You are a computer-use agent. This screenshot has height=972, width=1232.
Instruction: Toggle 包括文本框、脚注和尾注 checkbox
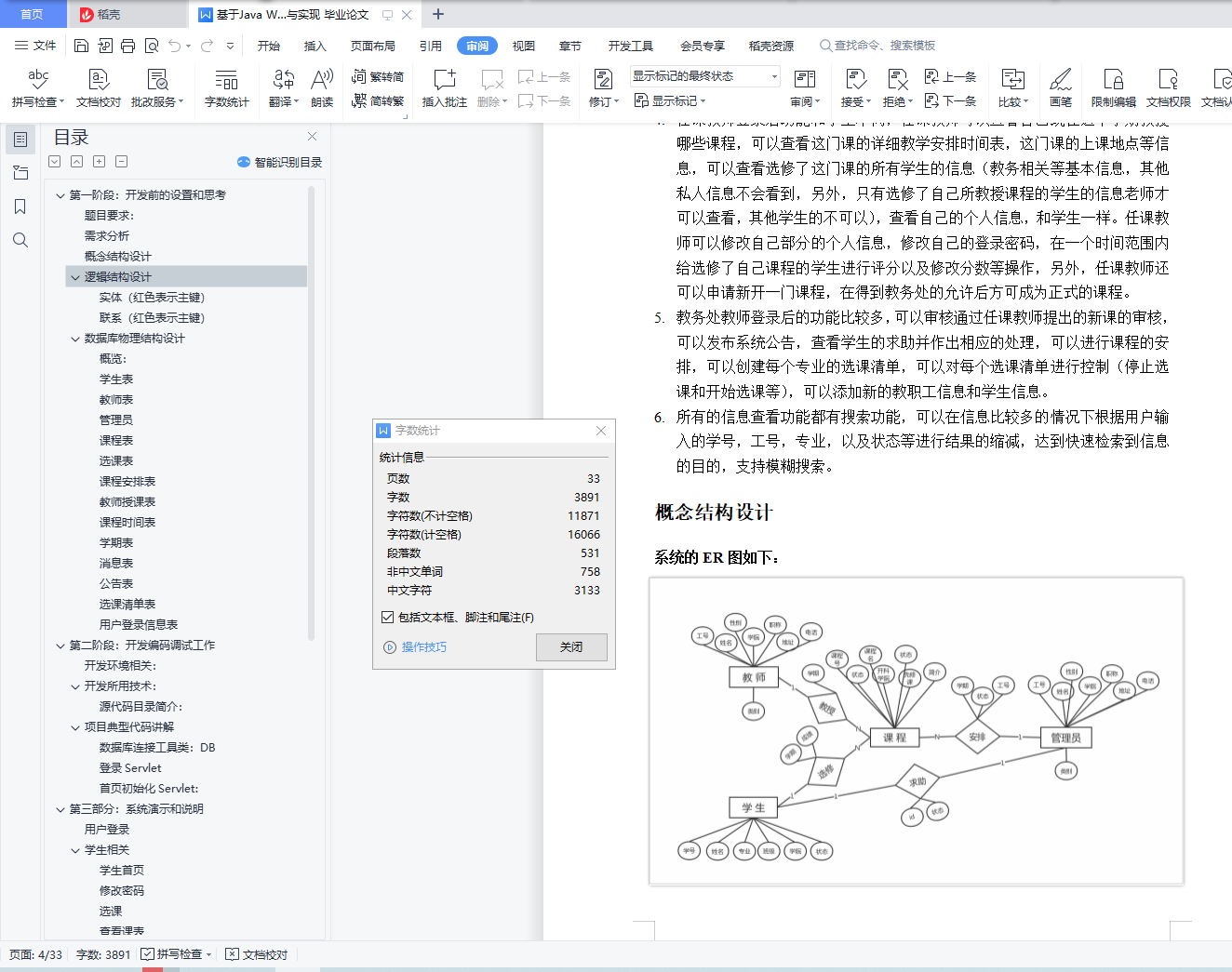[x=387, y=617]
